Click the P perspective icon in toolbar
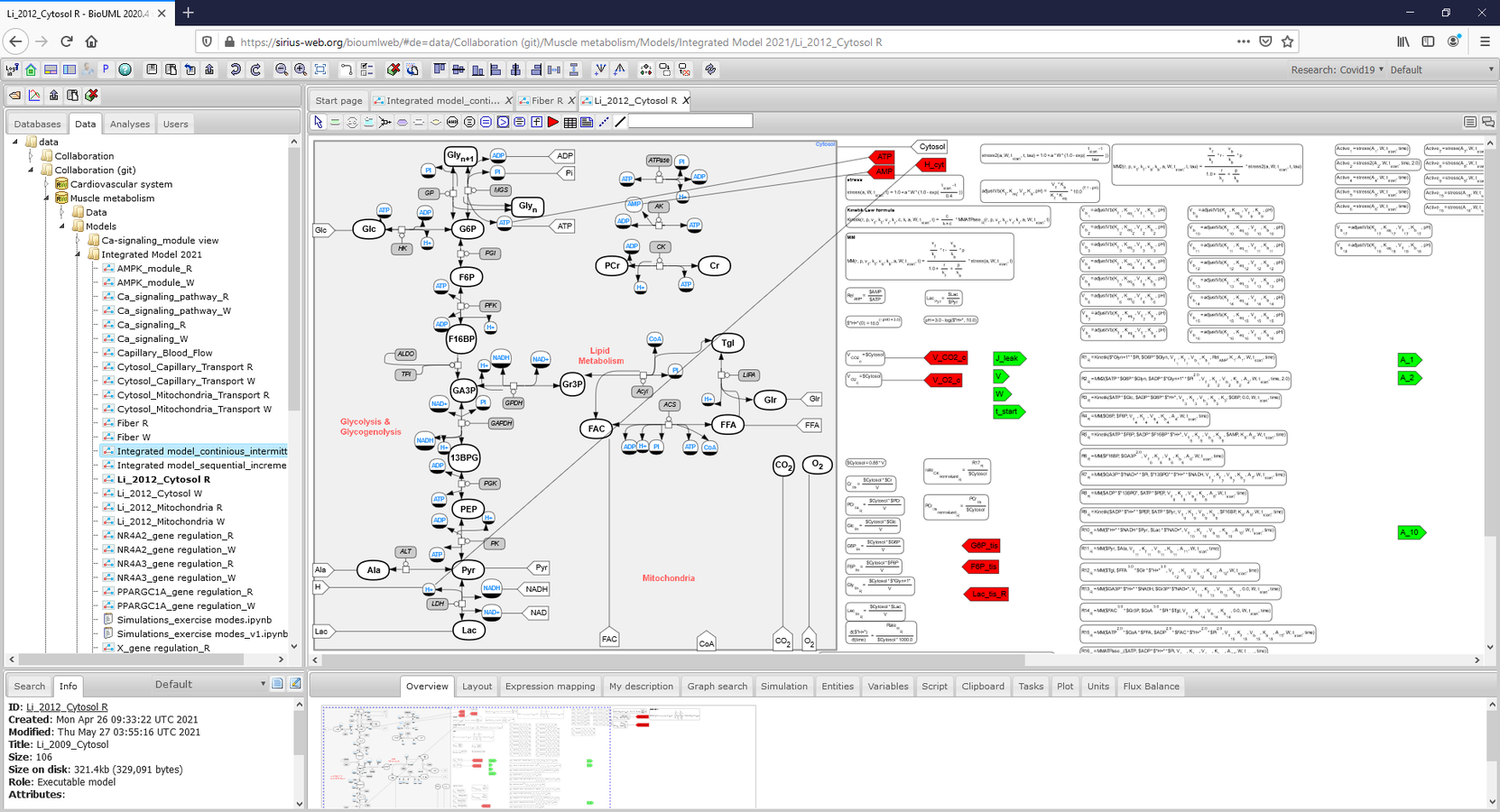Image resolution: width=1500 pixels, height=812 pixels. [x=106, y=69]
